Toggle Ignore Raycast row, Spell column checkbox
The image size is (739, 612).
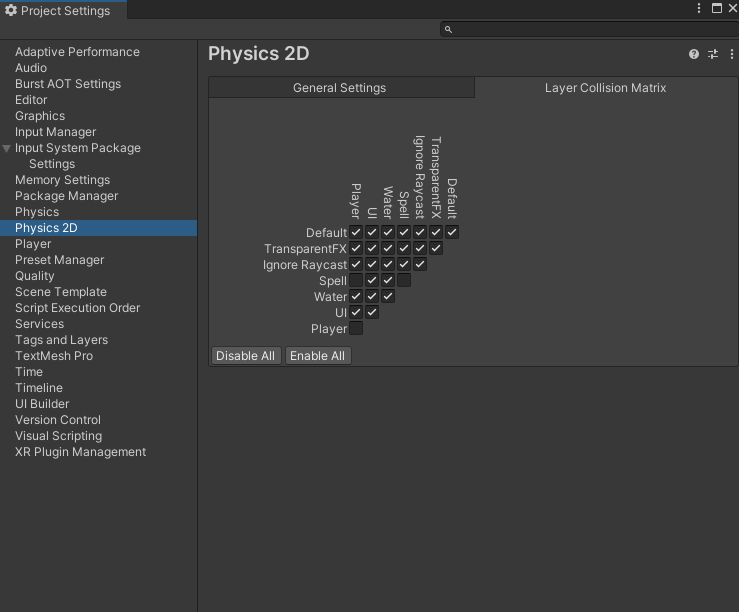pyautogui.click(x=404, y=264)
